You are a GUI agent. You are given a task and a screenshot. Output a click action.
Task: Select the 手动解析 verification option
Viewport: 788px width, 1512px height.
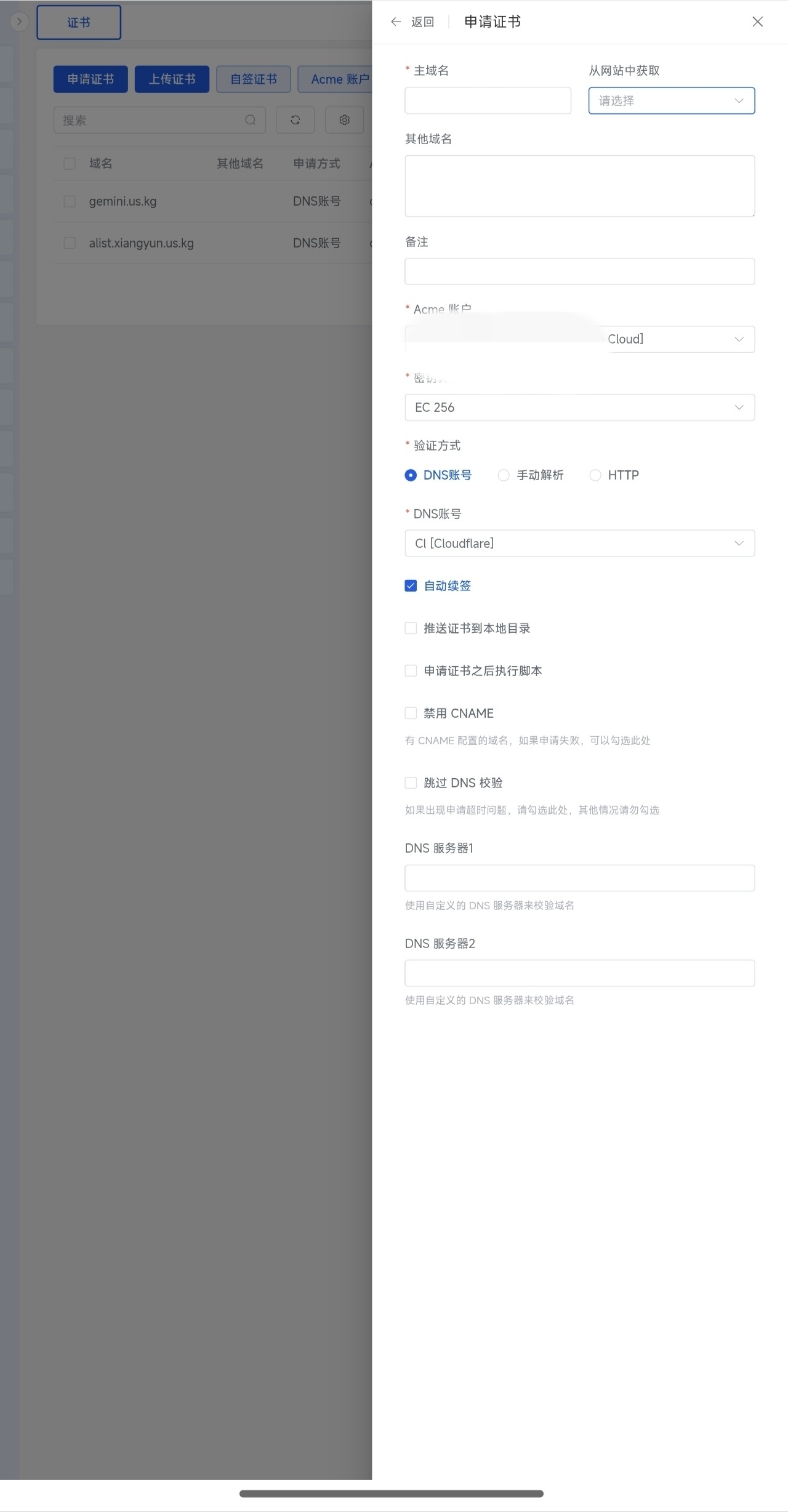(504, 475)
